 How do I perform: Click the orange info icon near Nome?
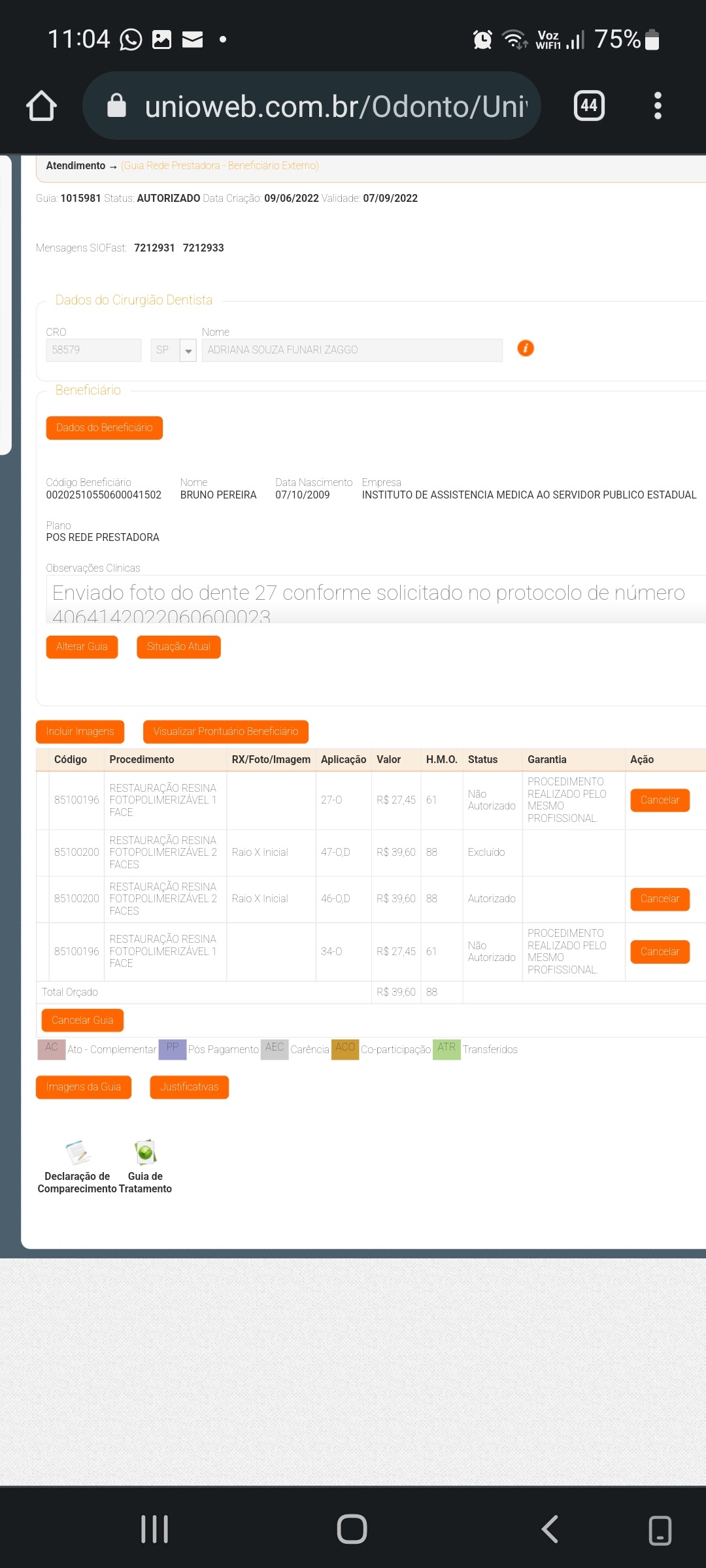[x=526, y=348]
